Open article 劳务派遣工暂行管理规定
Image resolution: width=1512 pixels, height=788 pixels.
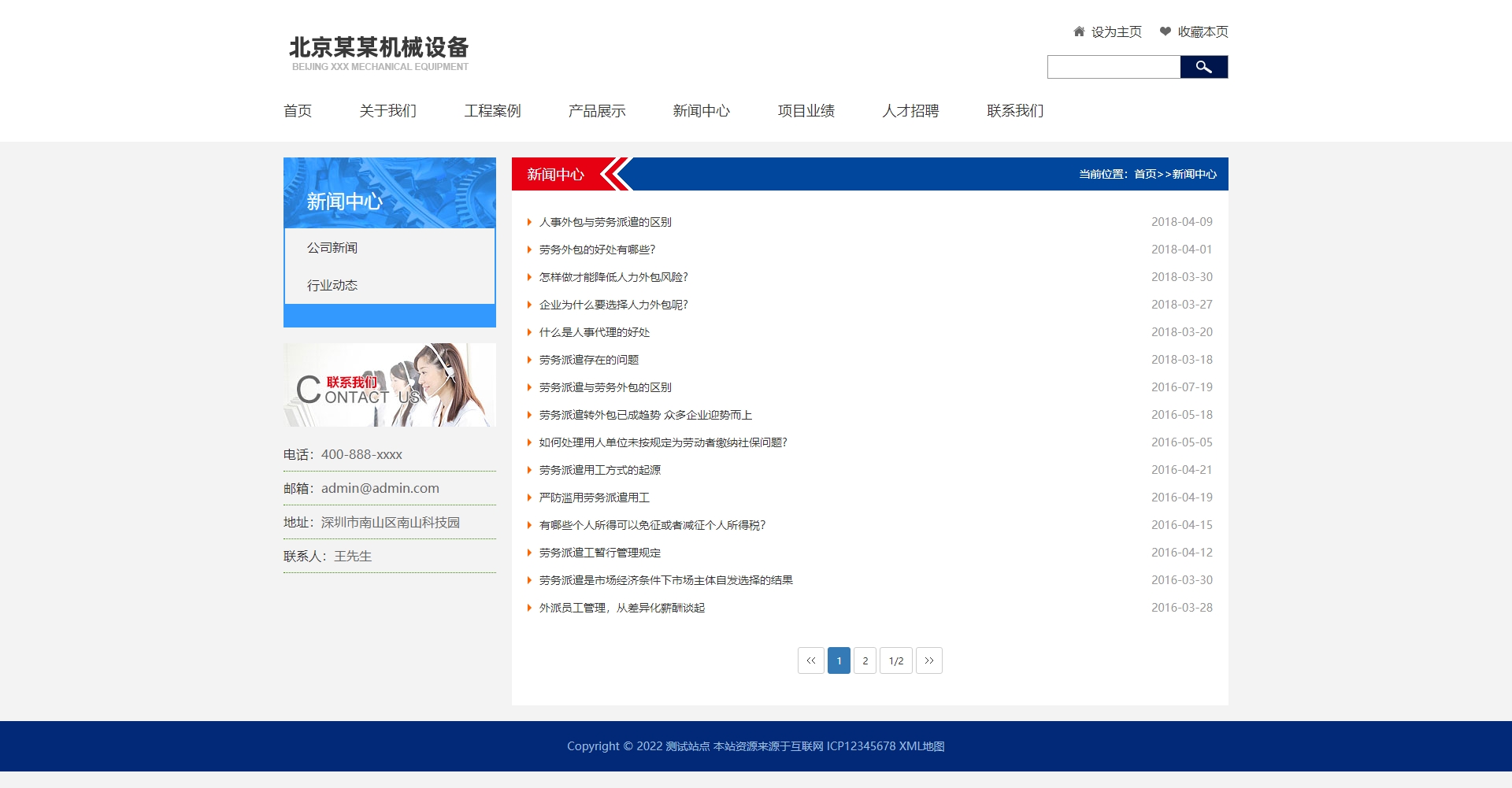point(599,553)
